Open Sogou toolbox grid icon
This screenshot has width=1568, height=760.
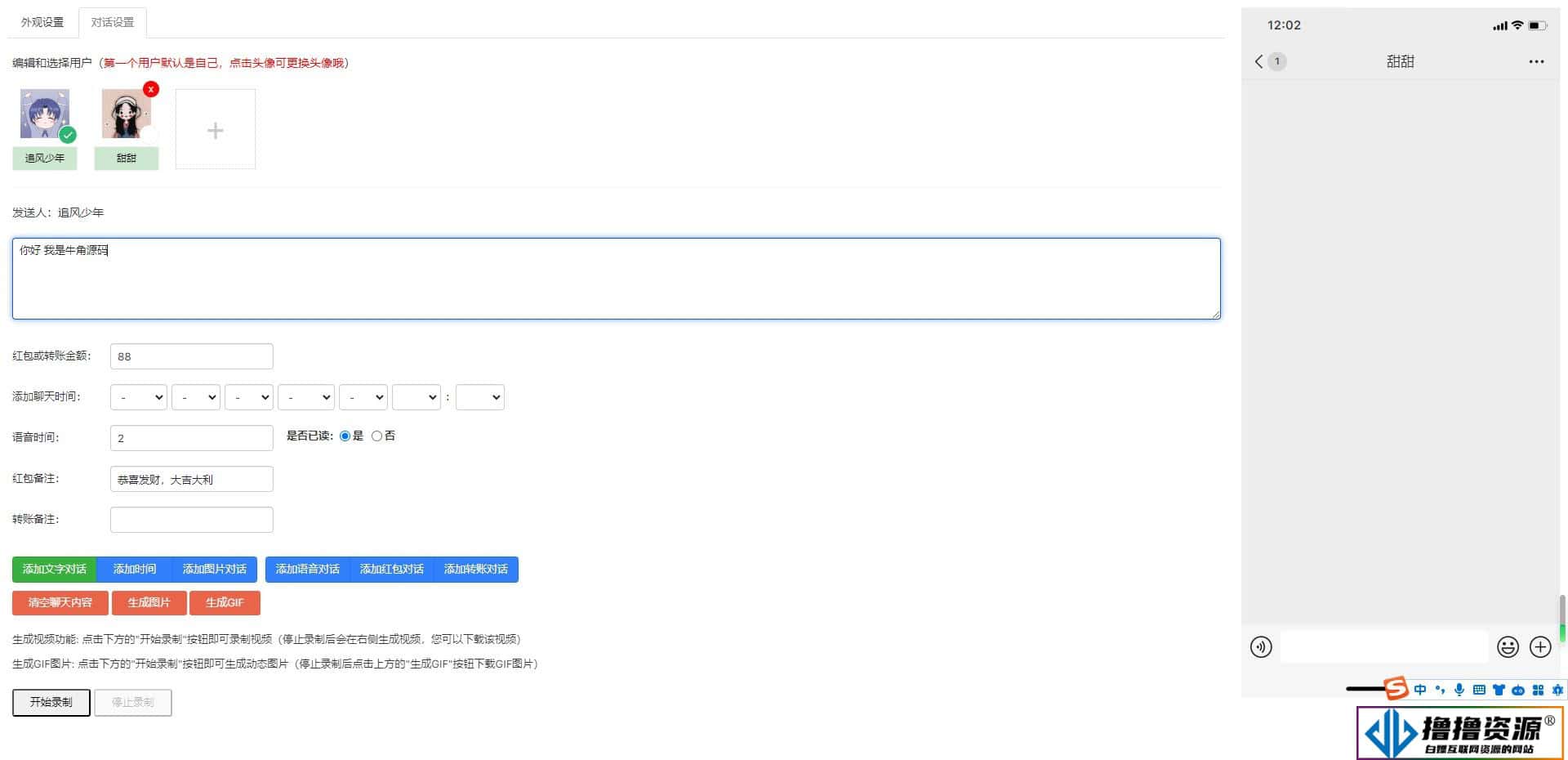(x=1538, y=690)
